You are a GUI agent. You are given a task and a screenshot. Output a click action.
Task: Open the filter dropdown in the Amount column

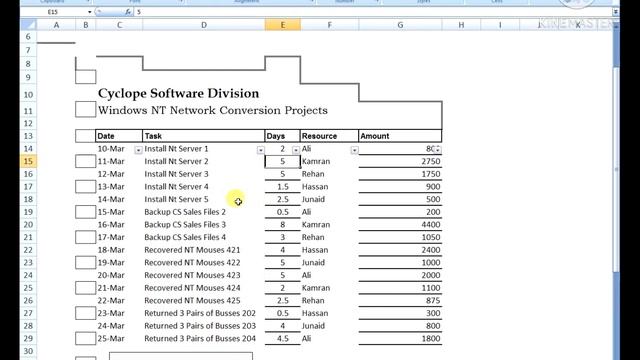[x=438, y=149]
